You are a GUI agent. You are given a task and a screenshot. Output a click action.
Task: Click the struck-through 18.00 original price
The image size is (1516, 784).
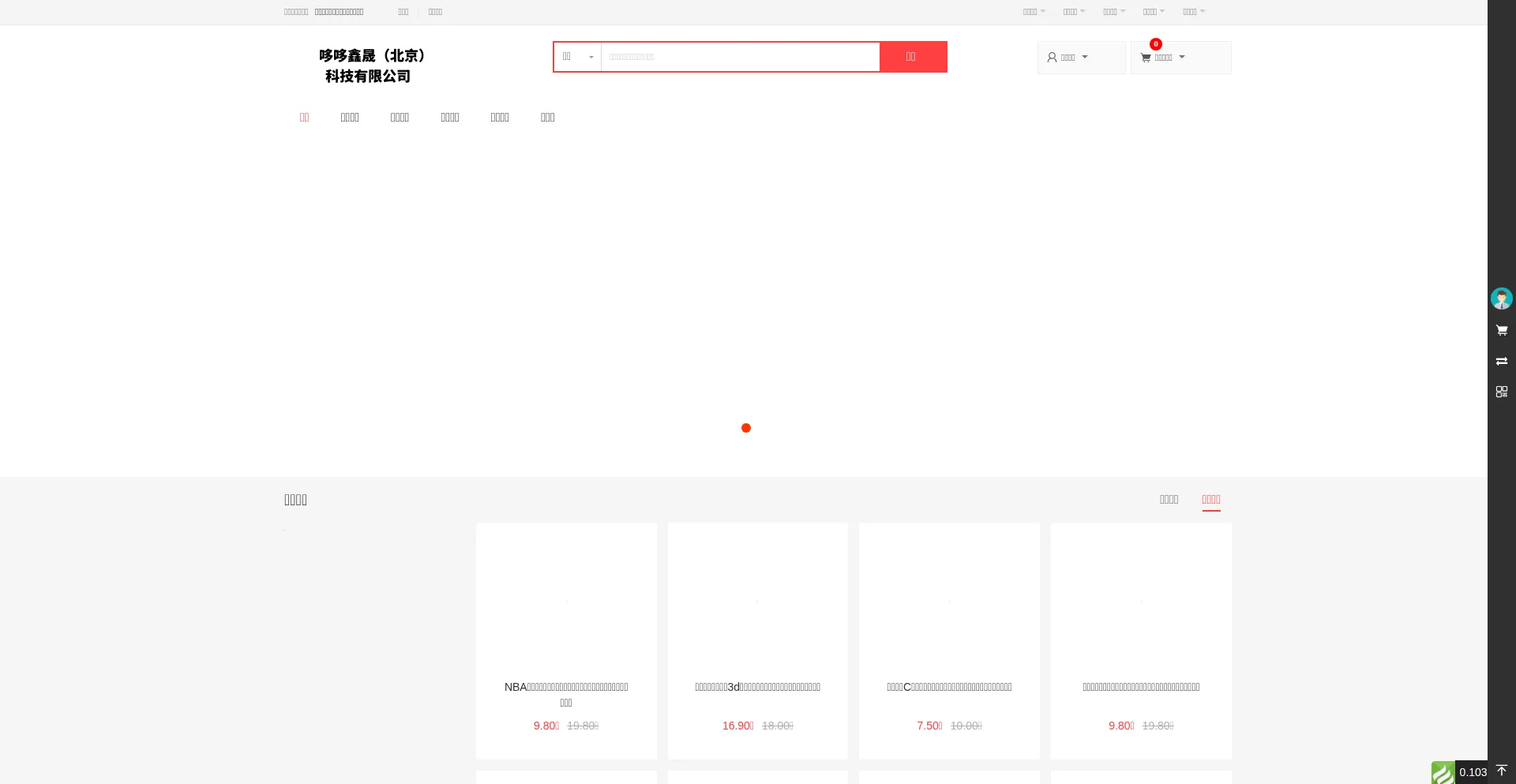pos(778,726)
